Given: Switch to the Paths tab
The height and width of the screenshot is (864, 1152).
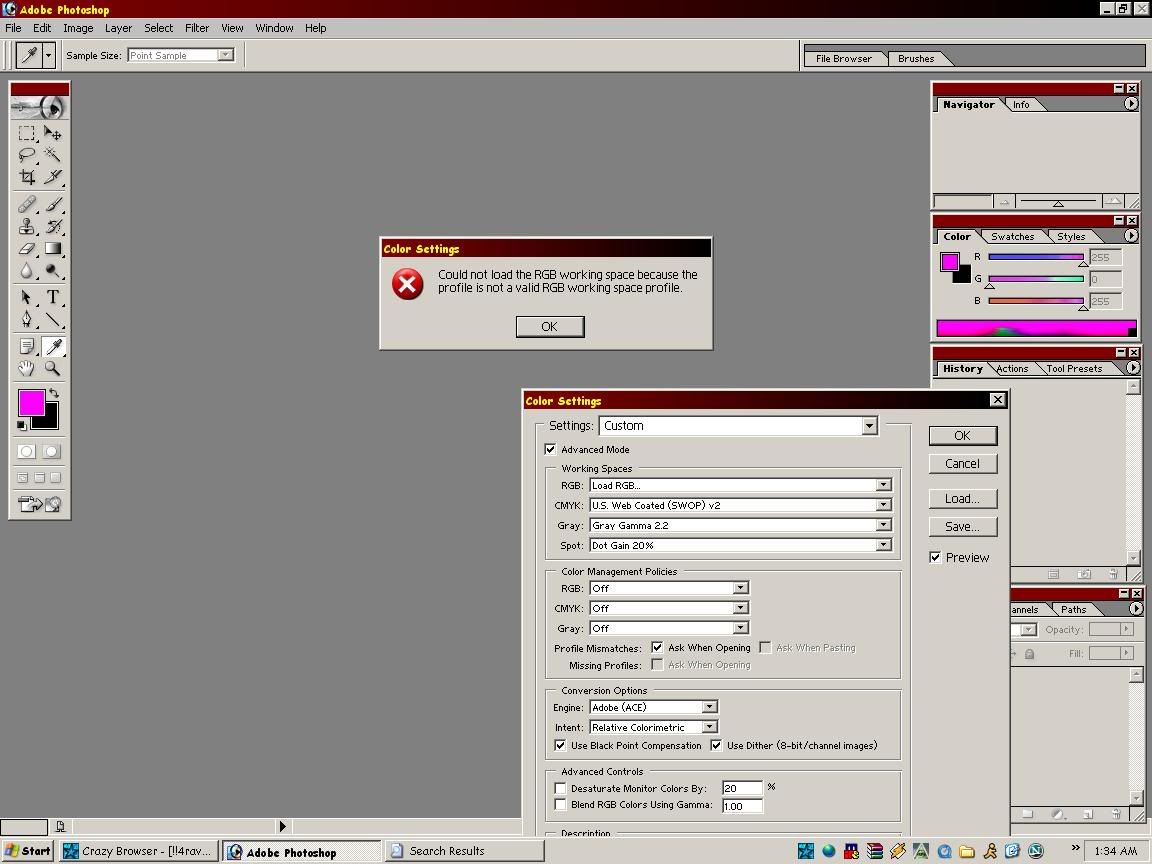Looking at the screenshot, I should (x=1073, y=609).
